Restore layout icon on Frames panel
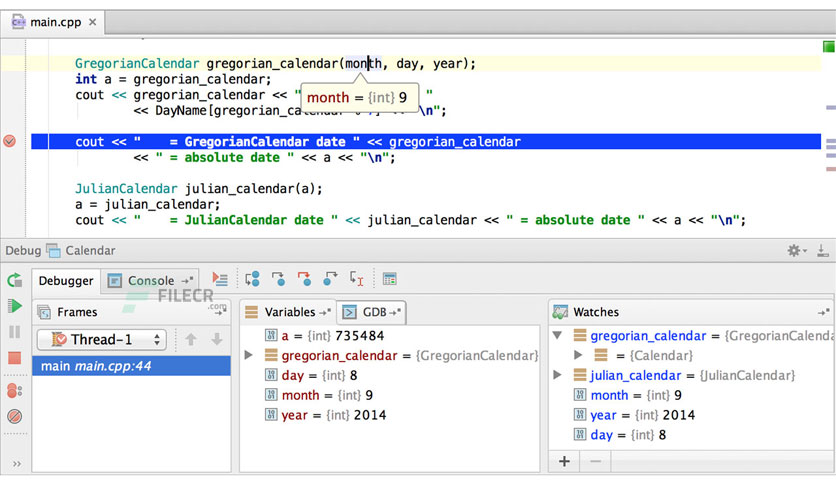Viewport: 836px width, 484px height. [219, 312]
